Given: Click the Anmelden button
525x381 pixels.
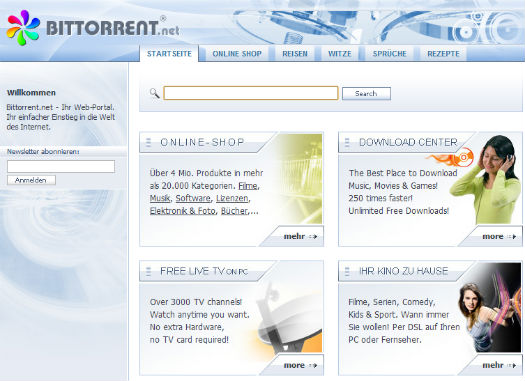Looking at the screenshot, I should (x=31, y=180).
